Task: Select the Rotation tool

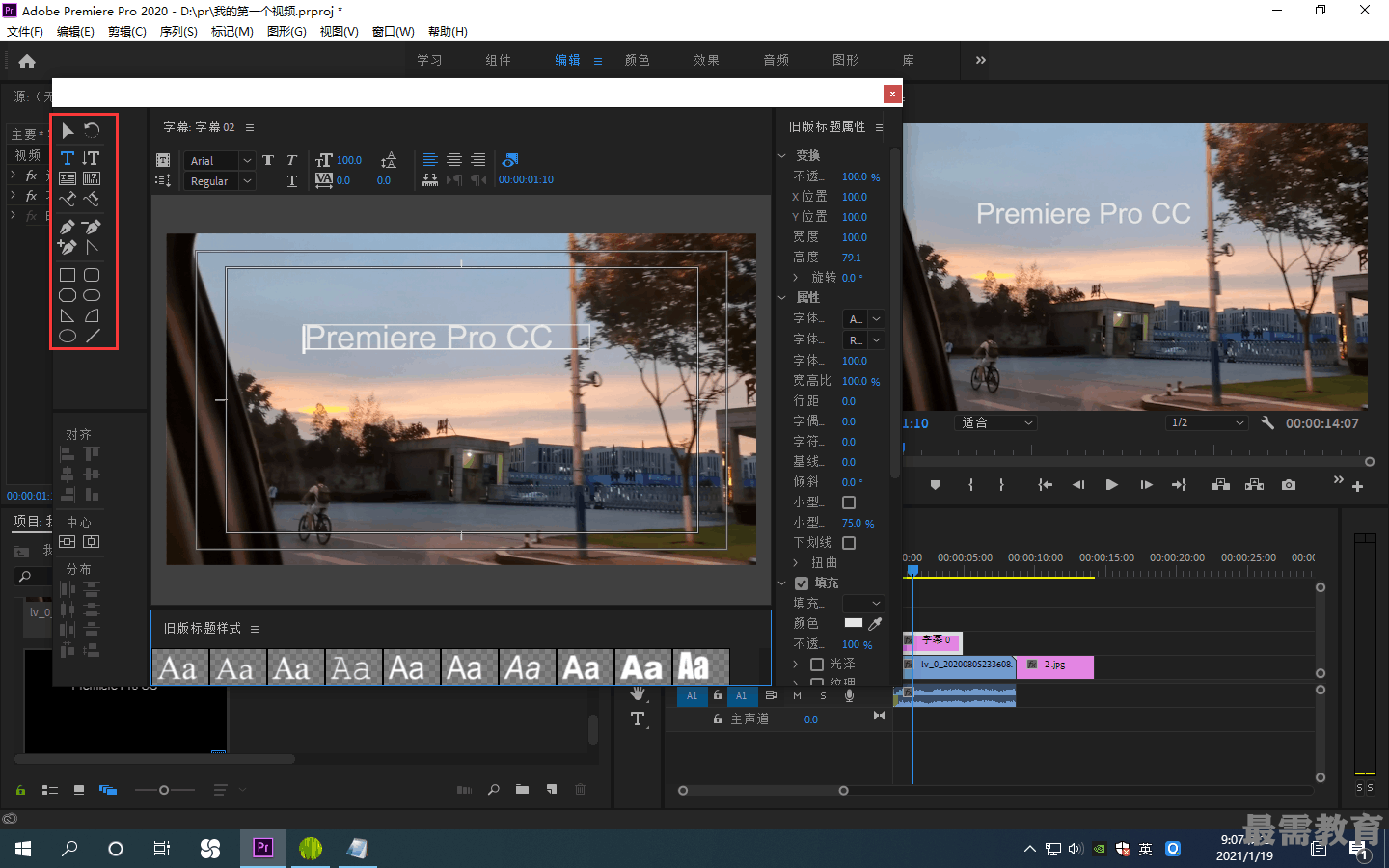Action: 92,130
